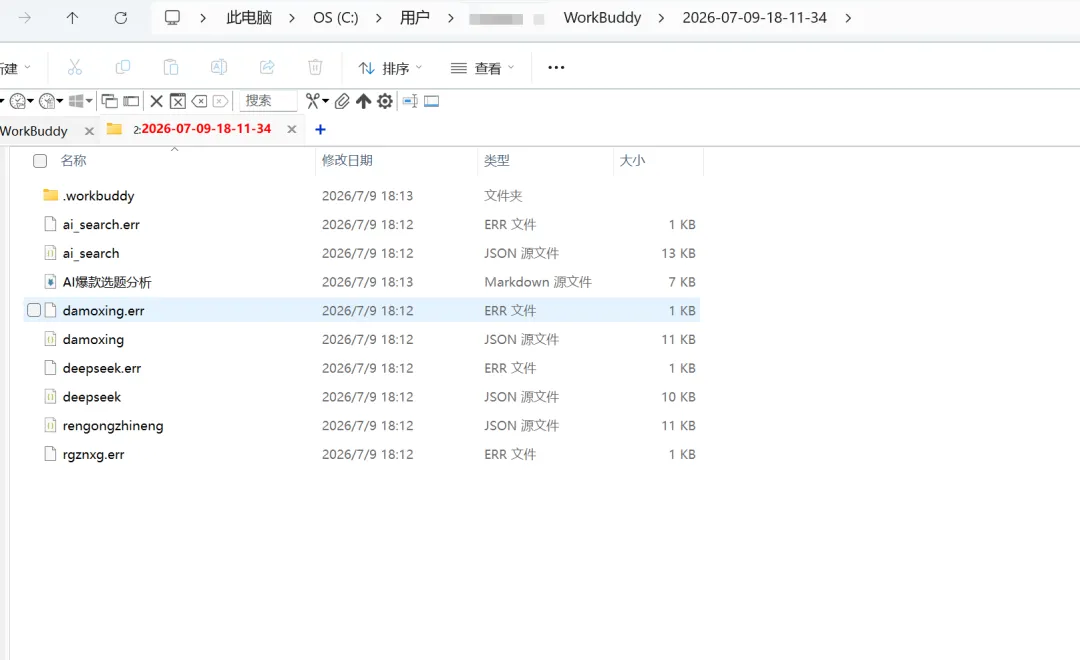Click the Forward arrow navigation button

25,18
